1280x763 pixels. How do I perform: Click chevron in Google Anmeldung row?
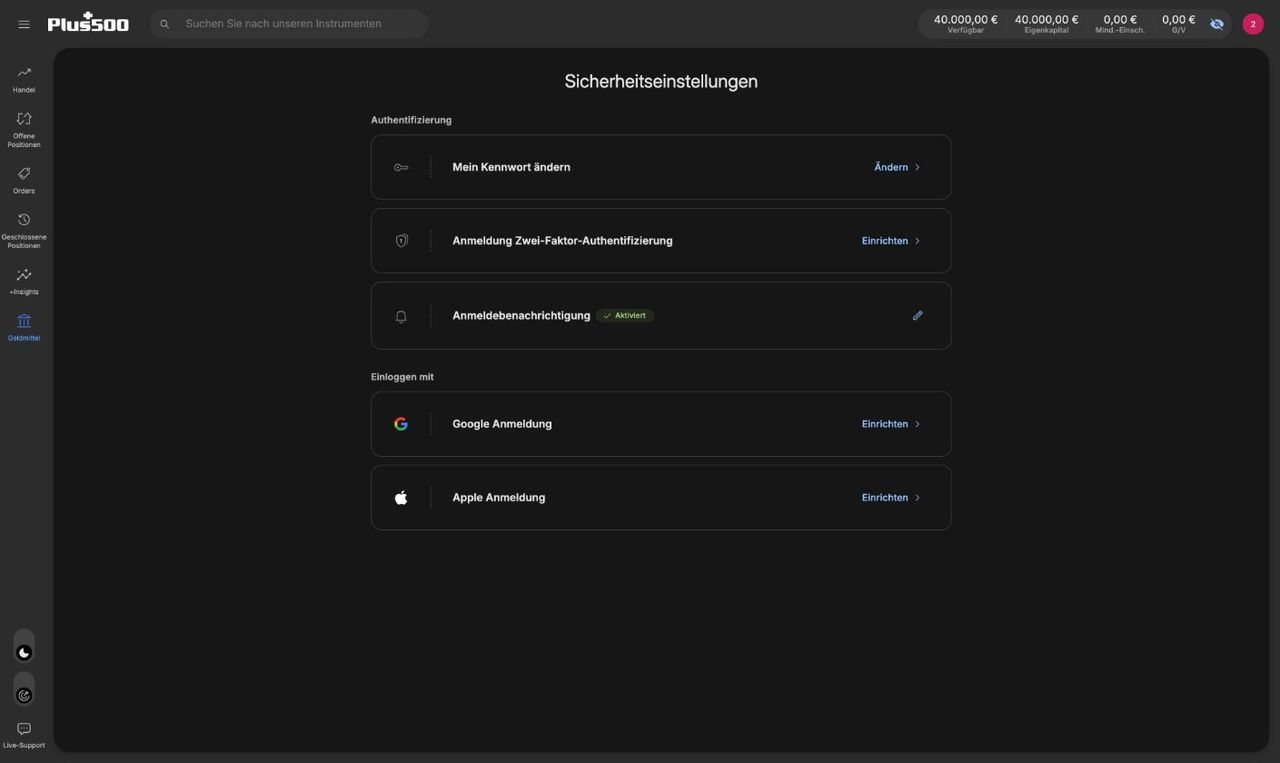[917, 424]
